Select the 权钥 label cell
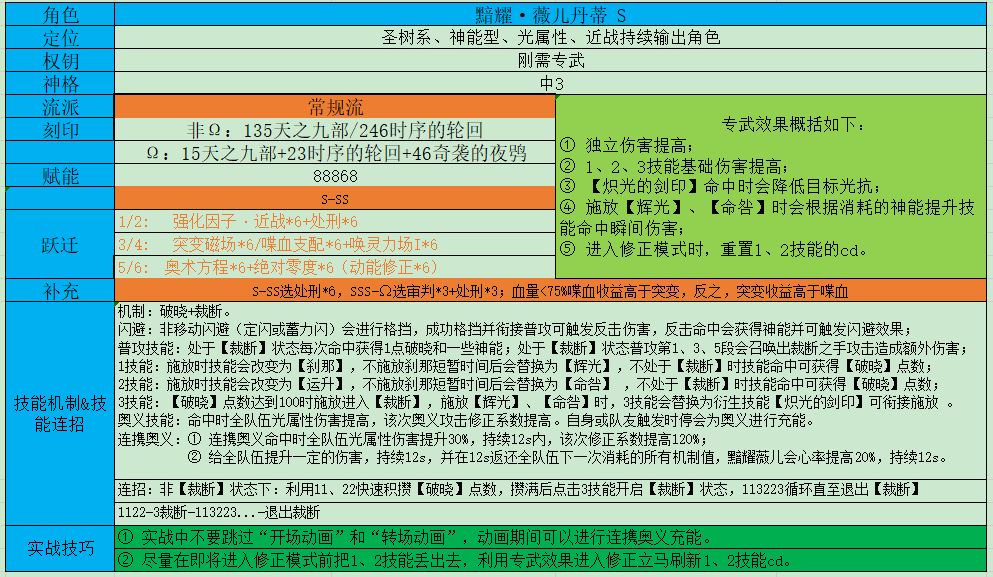Image resolution: width=993 pixels, height=577 pixels. [60, 60]
